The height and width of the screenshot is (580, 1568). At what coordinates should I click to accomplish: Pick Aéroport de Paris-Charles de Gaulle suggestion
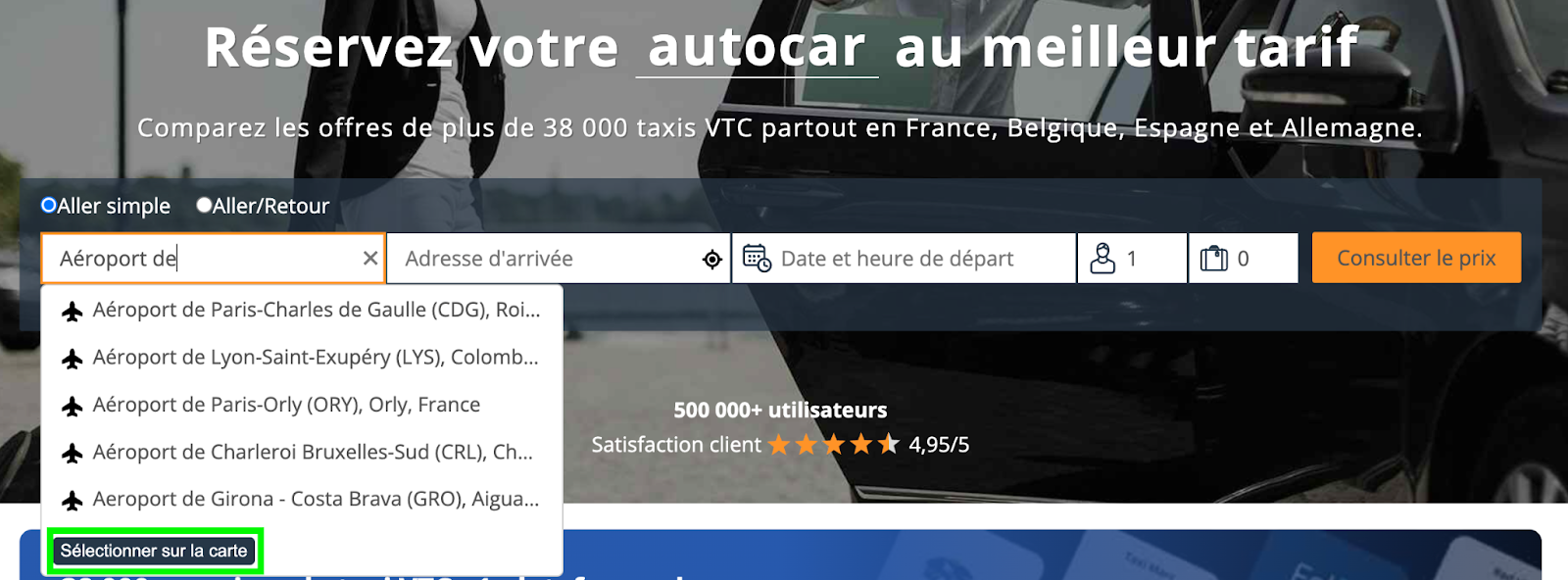click(x=302, y=310)
